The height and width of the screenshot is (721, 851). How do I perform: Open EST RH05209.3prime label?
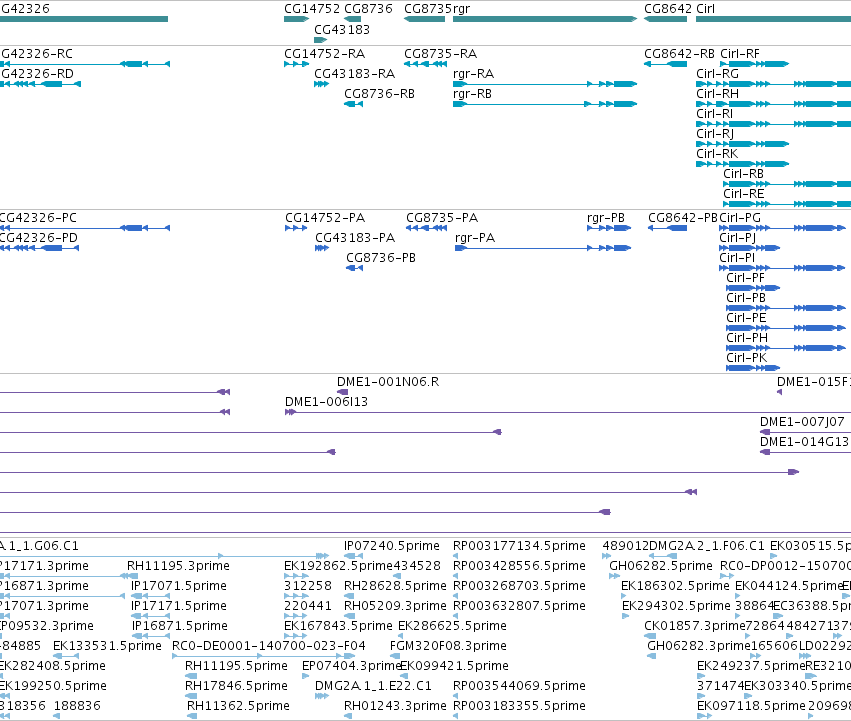[x=395, y=606]
